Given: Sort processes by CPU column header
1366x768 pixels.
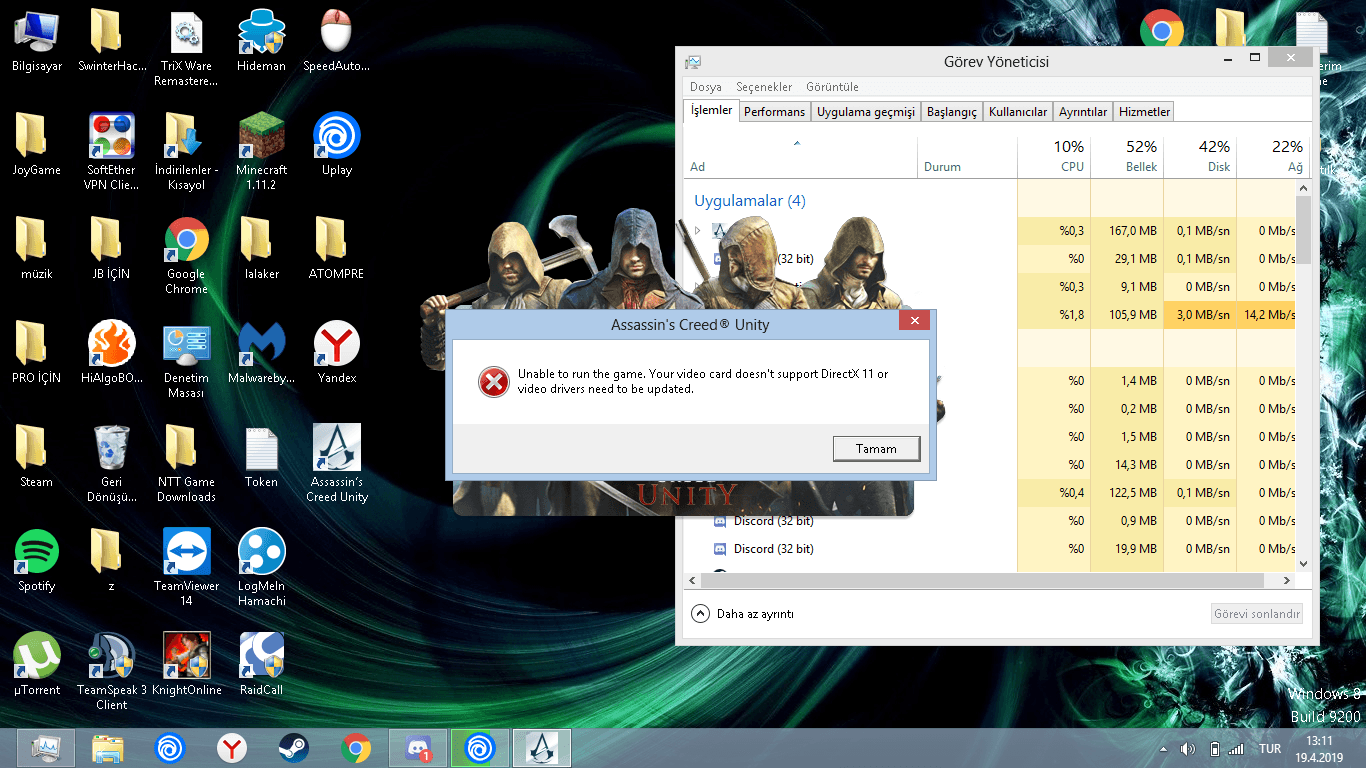Looking at the screenshot, I should [x=1054, y=156].
